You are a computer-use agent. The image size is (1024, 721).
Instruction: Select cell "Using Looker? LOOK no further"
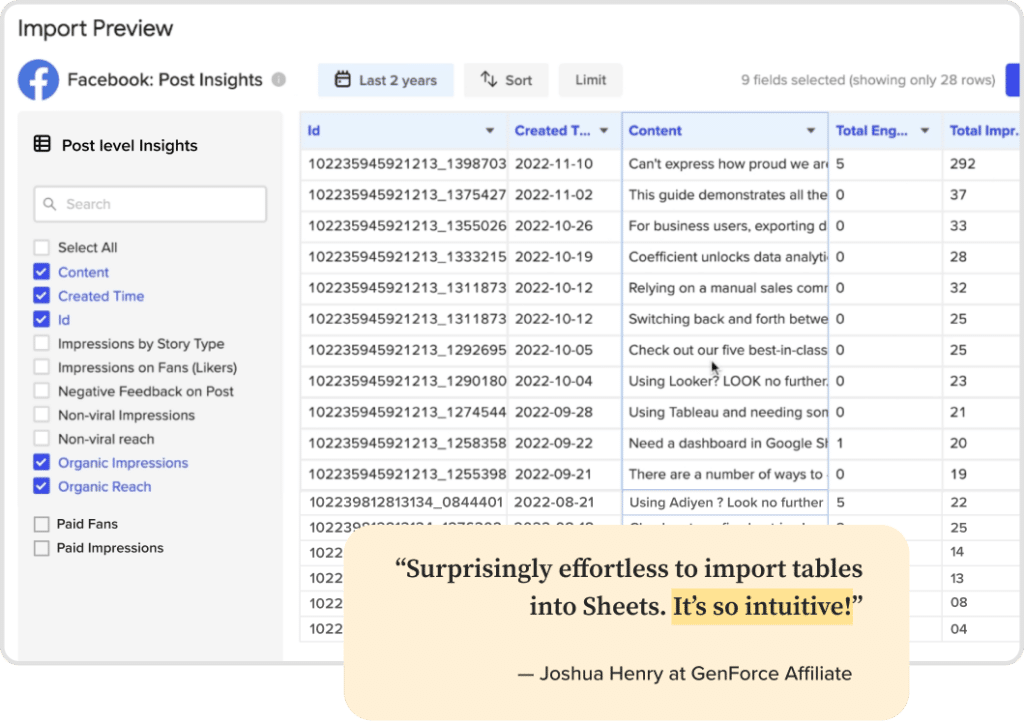tap(725, 381)
